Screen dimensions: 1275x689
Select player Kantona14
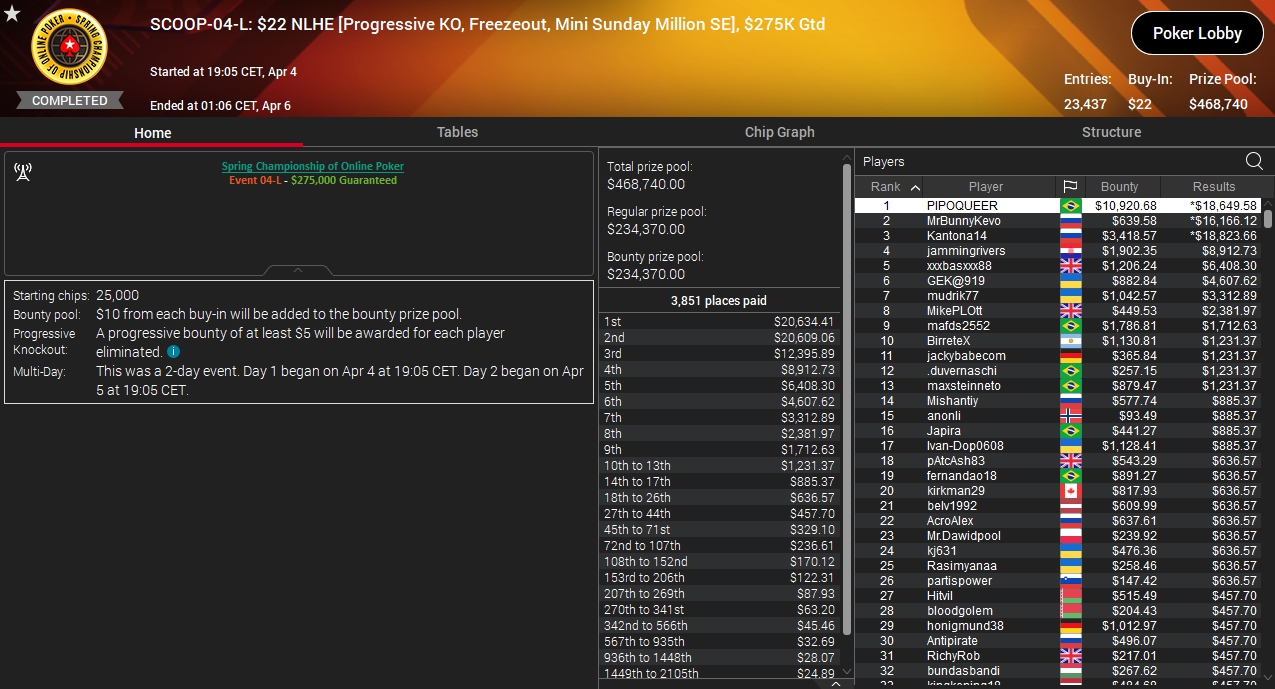(x=956, y=235)
